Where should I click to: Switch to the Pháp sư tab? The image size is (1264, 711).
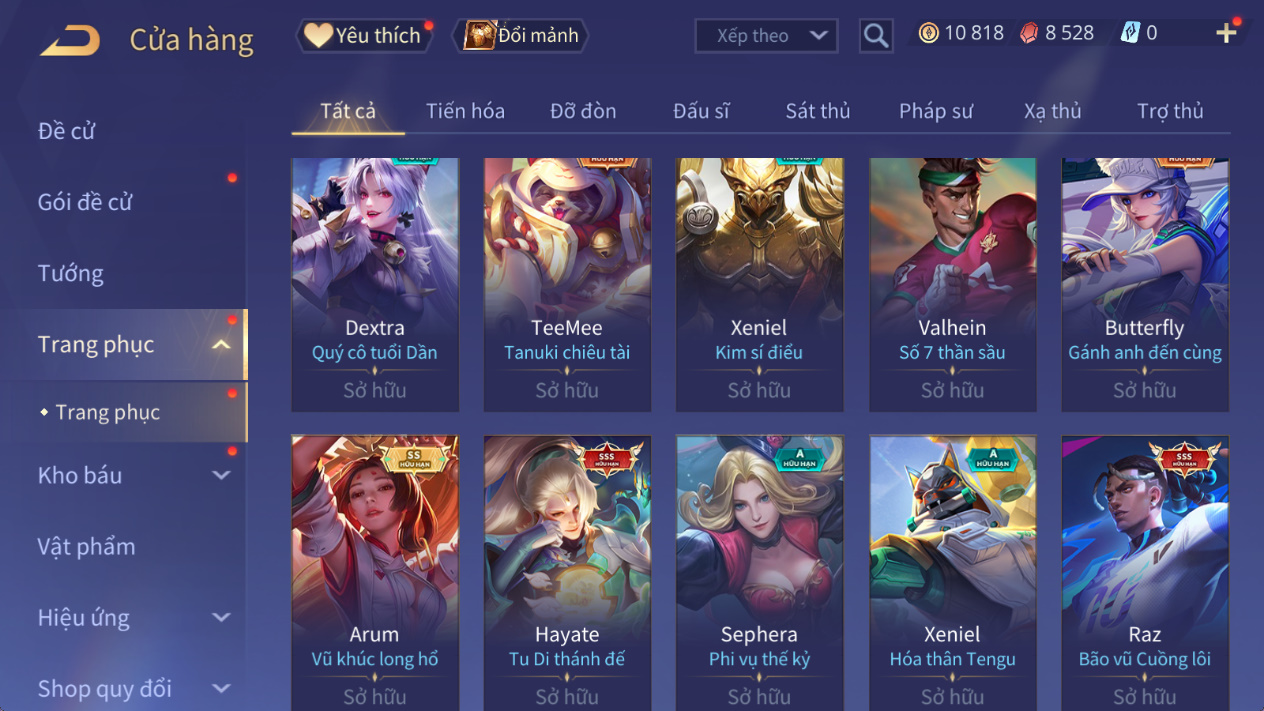point(935,111)
